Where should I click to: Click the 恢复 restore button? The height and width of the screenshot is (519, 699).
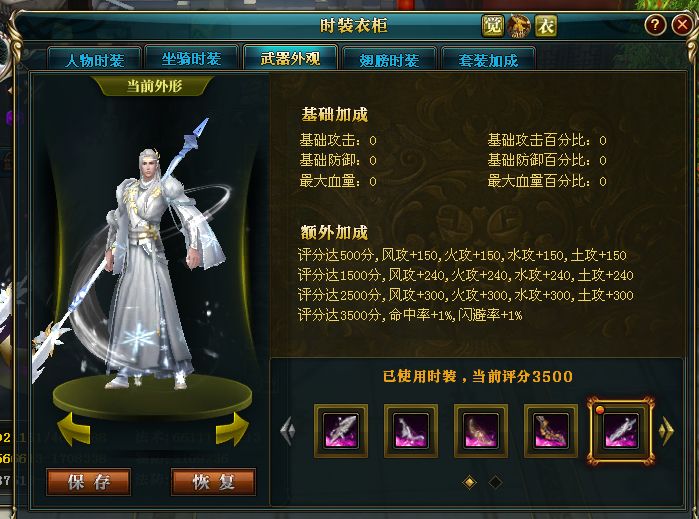pos(214,482)
